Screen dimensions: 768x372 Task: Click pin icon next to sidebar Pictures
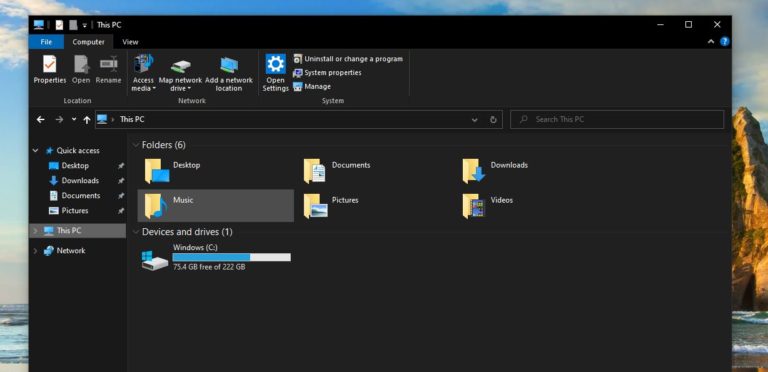120,211
